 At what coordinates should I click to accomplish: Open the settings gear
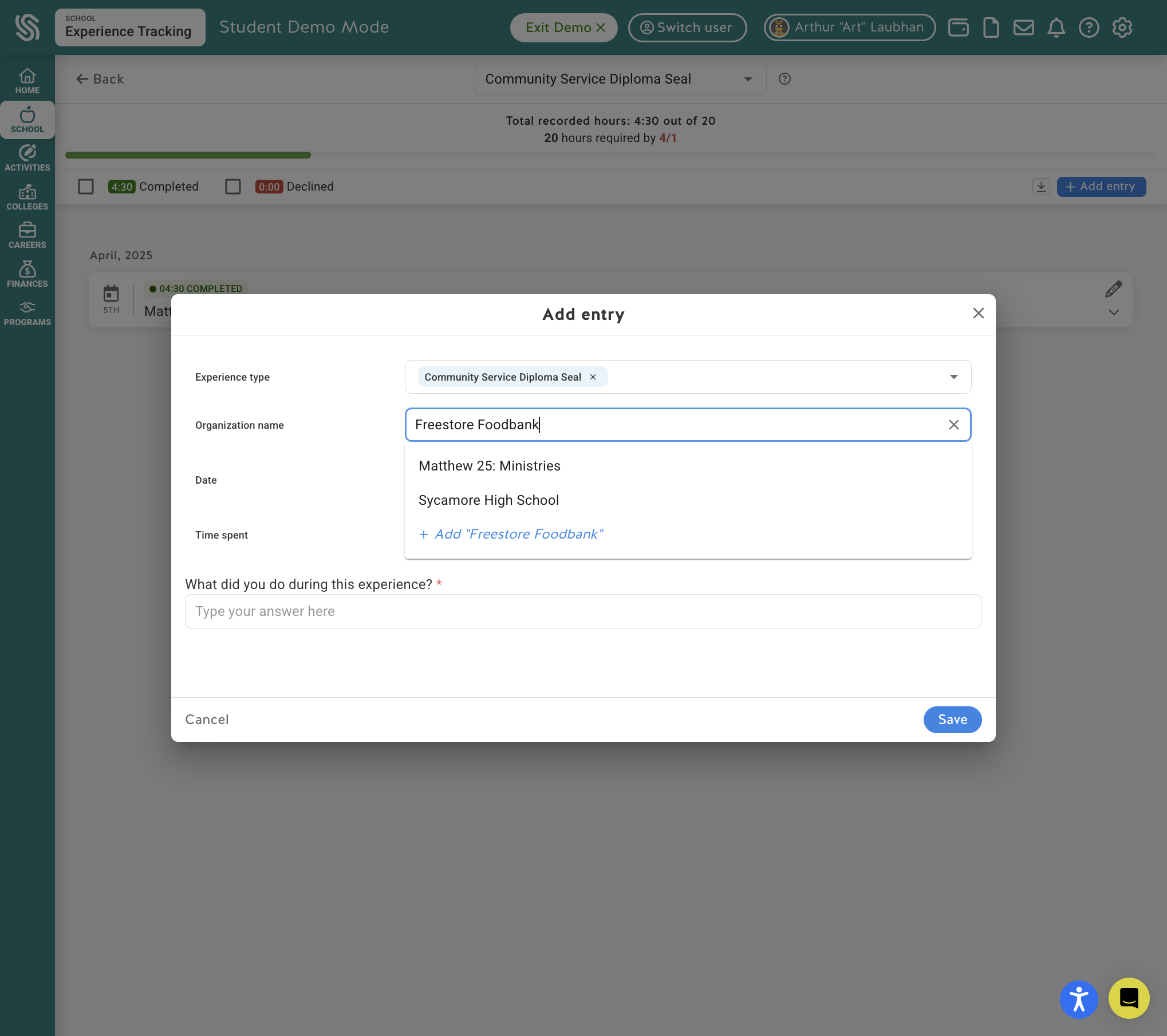point(1122,27)
